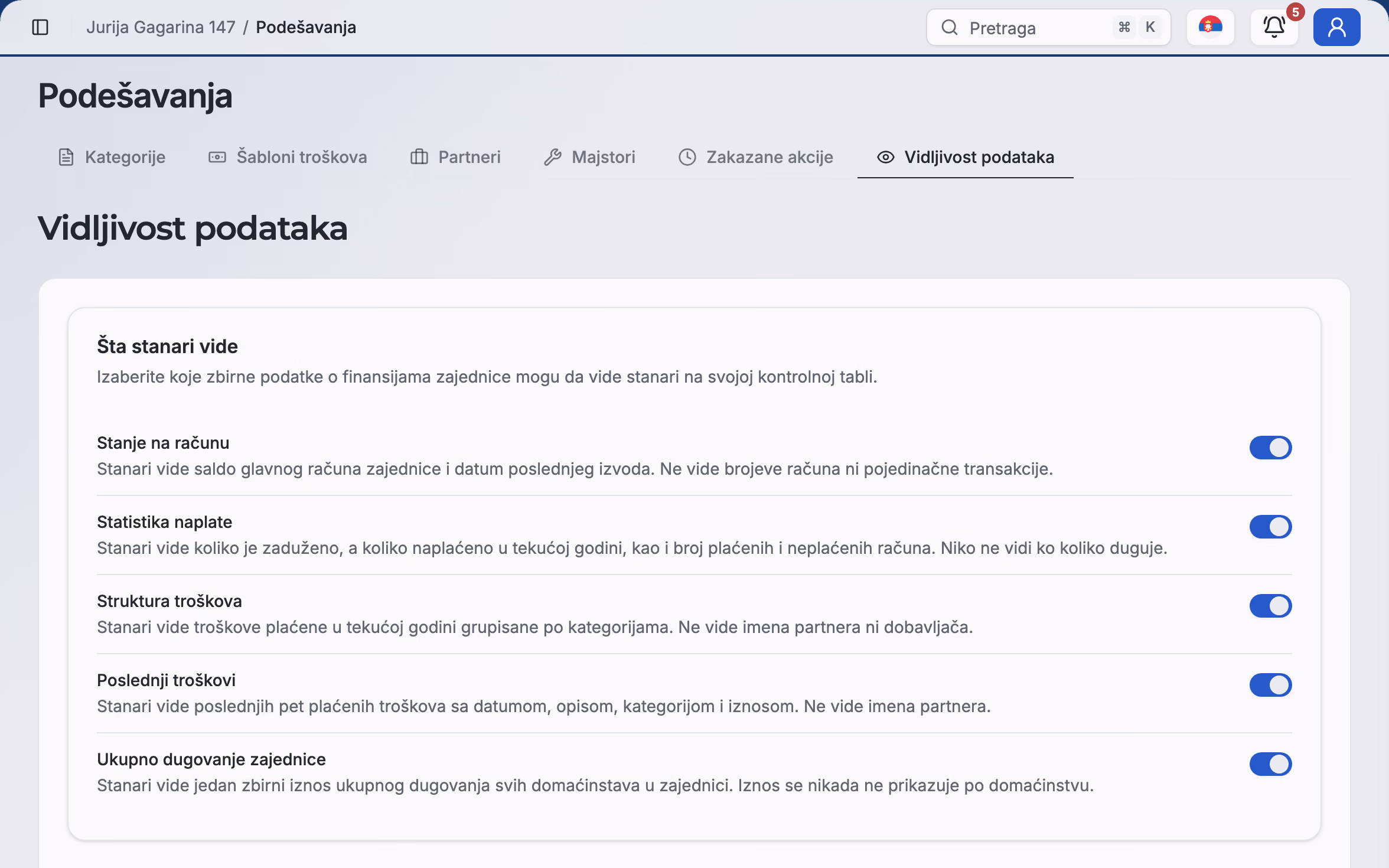This screenshot has height=868, width=1389.
Task: Click the Poslednji troškovi label
Action: 166,680
